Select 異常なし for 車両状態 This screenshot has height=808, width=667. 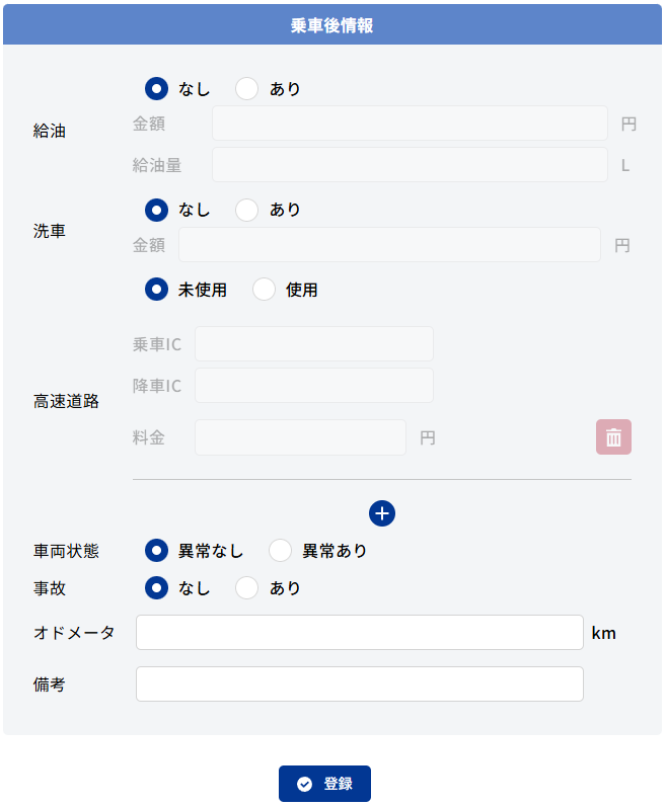pyautogui.click(x=156, y=550)
